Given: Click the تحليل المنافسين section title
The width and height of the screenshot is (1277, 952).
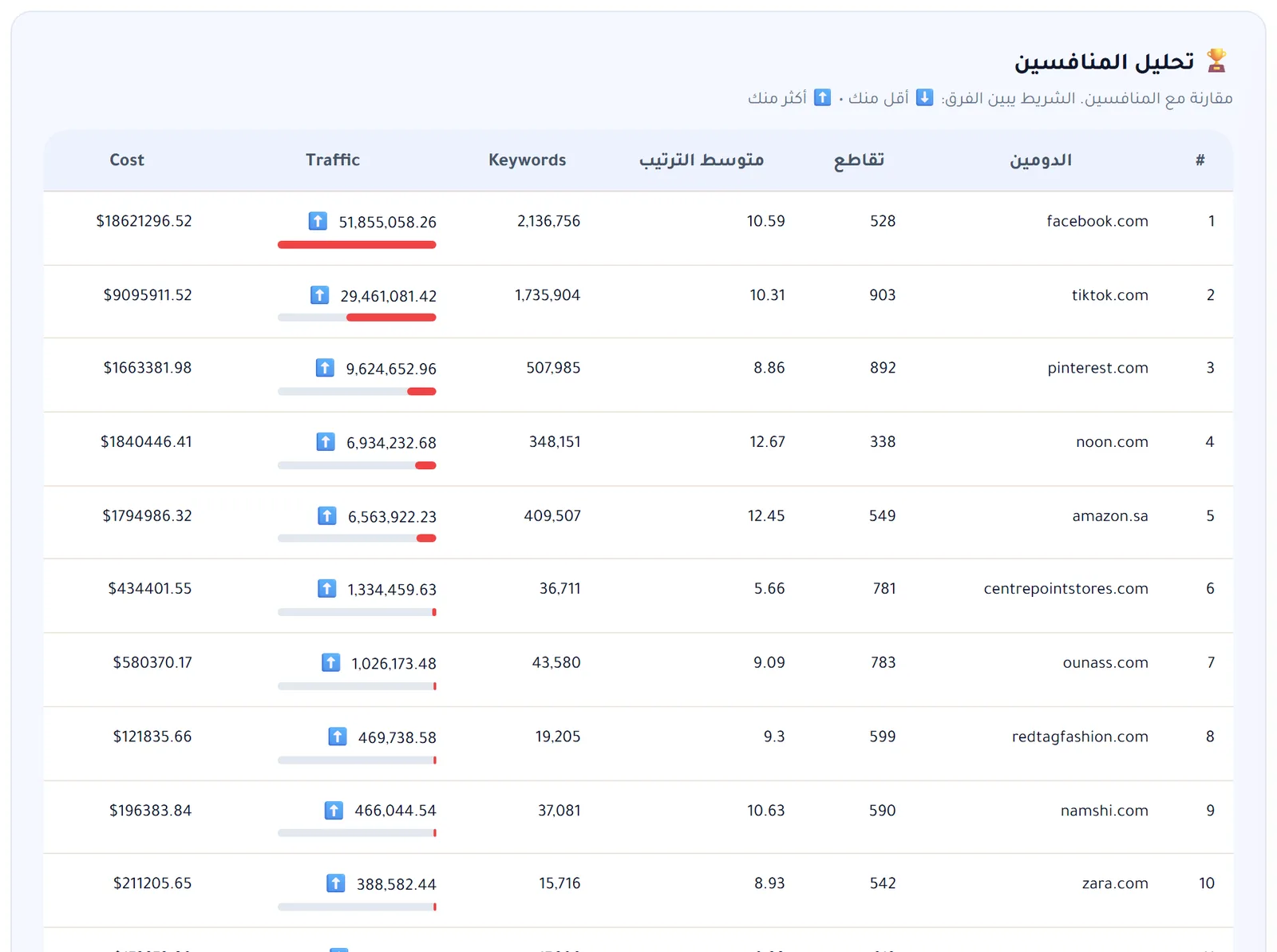Looking at the screenshot, I should pyautogui.click(x=1104, y=61).
